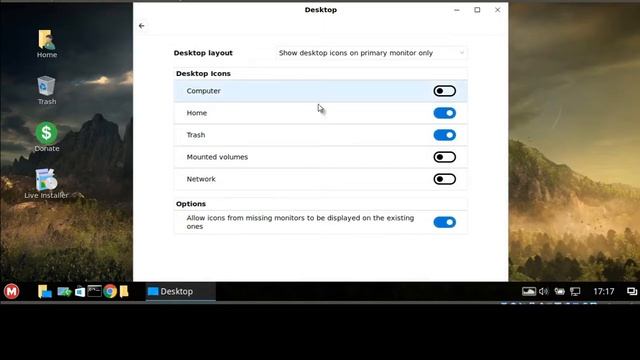Click the 17:17 clock on the panel
Image resolution: width=640 pixels, height=360 pixels.
[x=603, y=291]
